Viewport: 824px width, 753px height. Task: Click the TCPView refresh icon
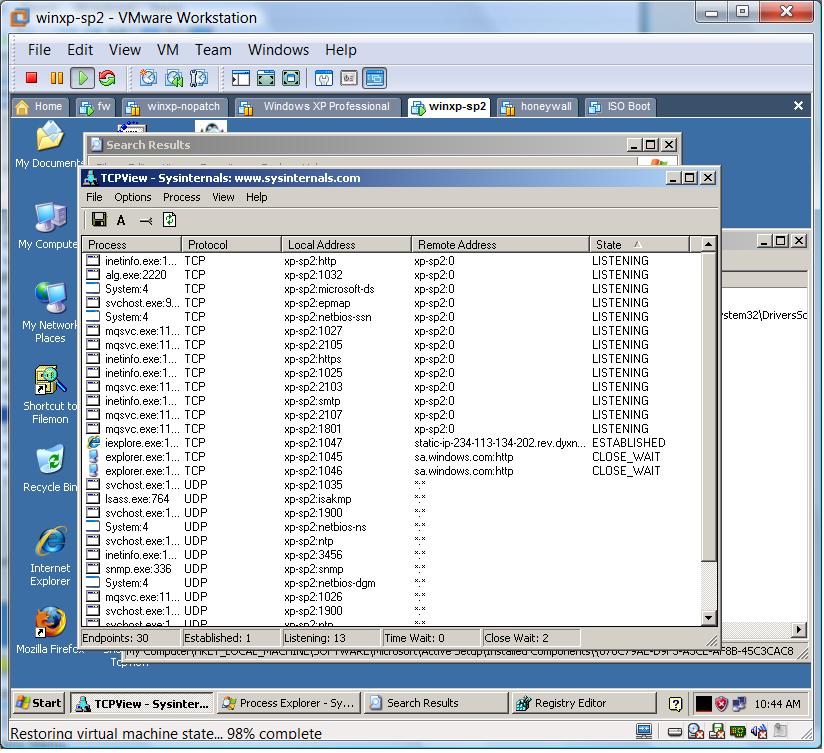click(x=169, y=220)
